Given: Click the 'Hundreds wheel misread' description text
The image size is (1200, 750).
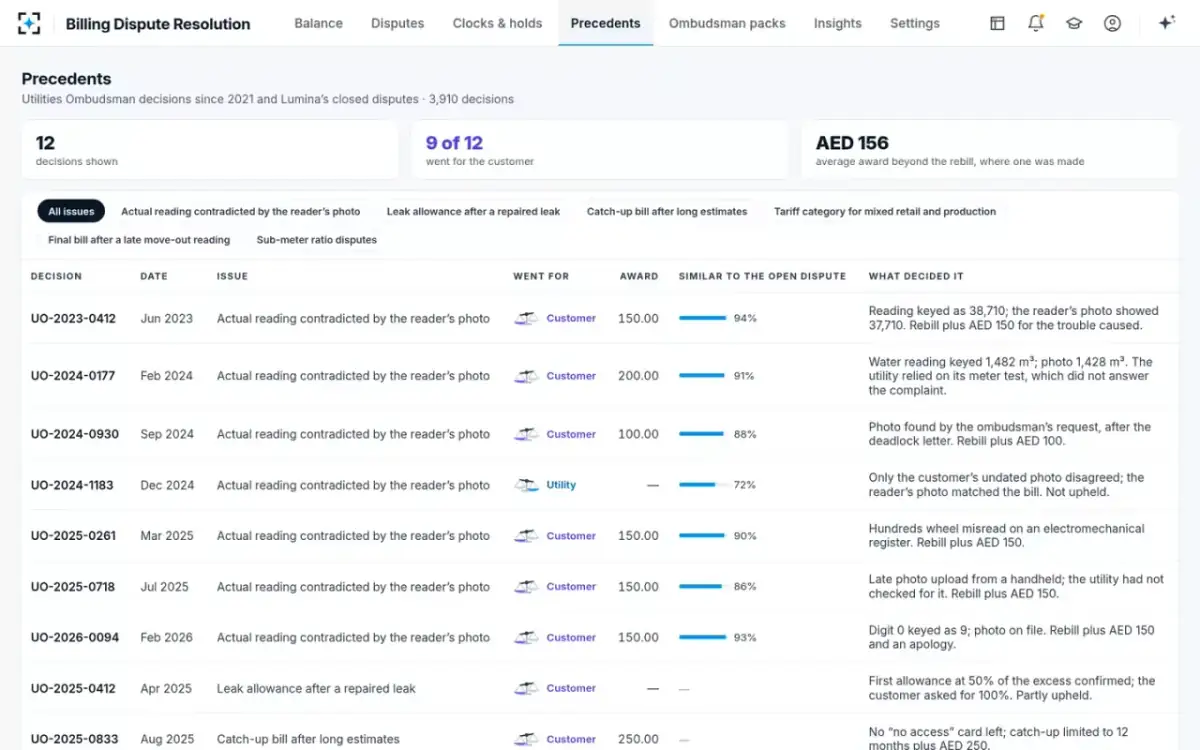Looking at the screenshot, I should click(1007, 536).
